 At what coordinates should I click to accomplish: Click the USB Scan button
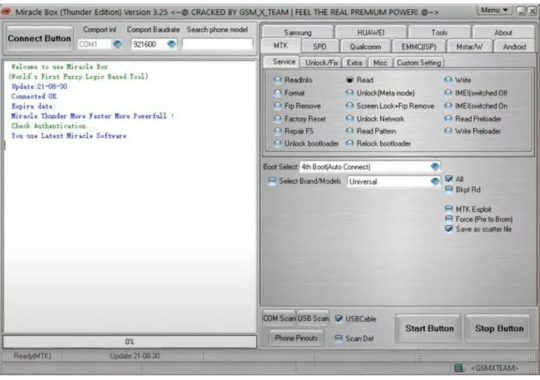tap(313, 318)
